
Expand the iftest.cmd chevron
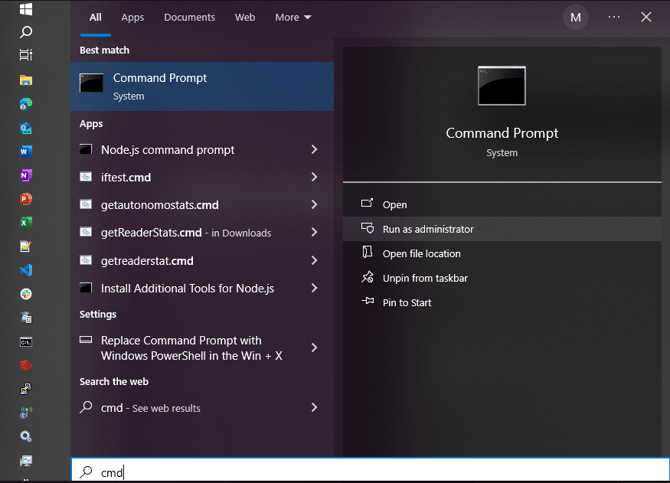point(314,177)
